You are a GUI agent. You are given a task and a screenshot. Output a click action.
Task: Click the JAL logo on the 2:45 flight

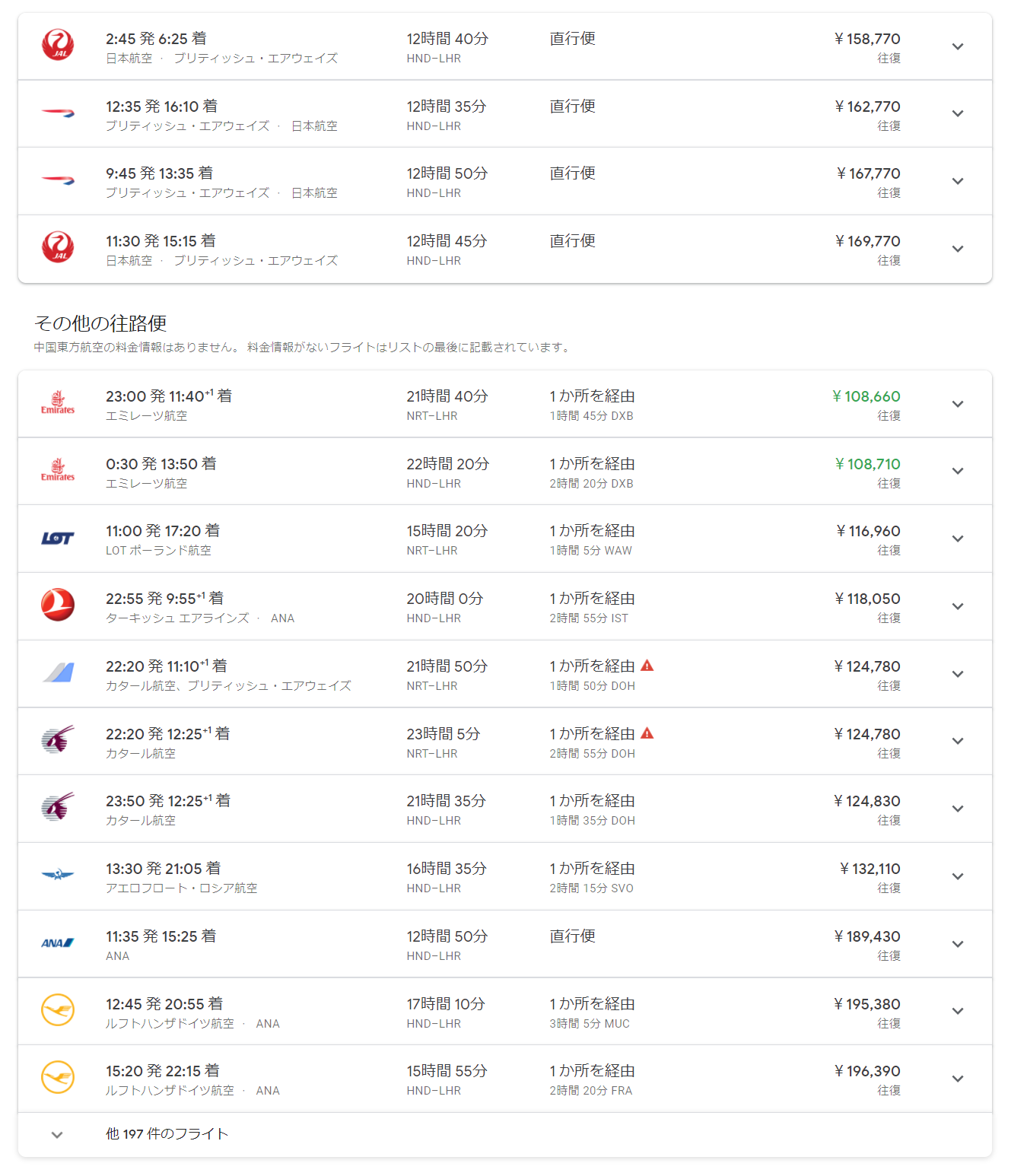tap(58, 46)
